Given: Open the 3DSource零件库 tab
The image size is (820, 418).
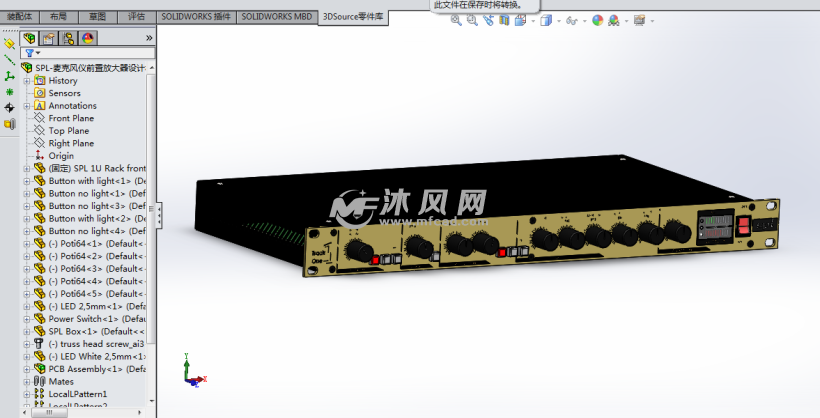Looking at the screenshot, I should [x=353, y=17].
